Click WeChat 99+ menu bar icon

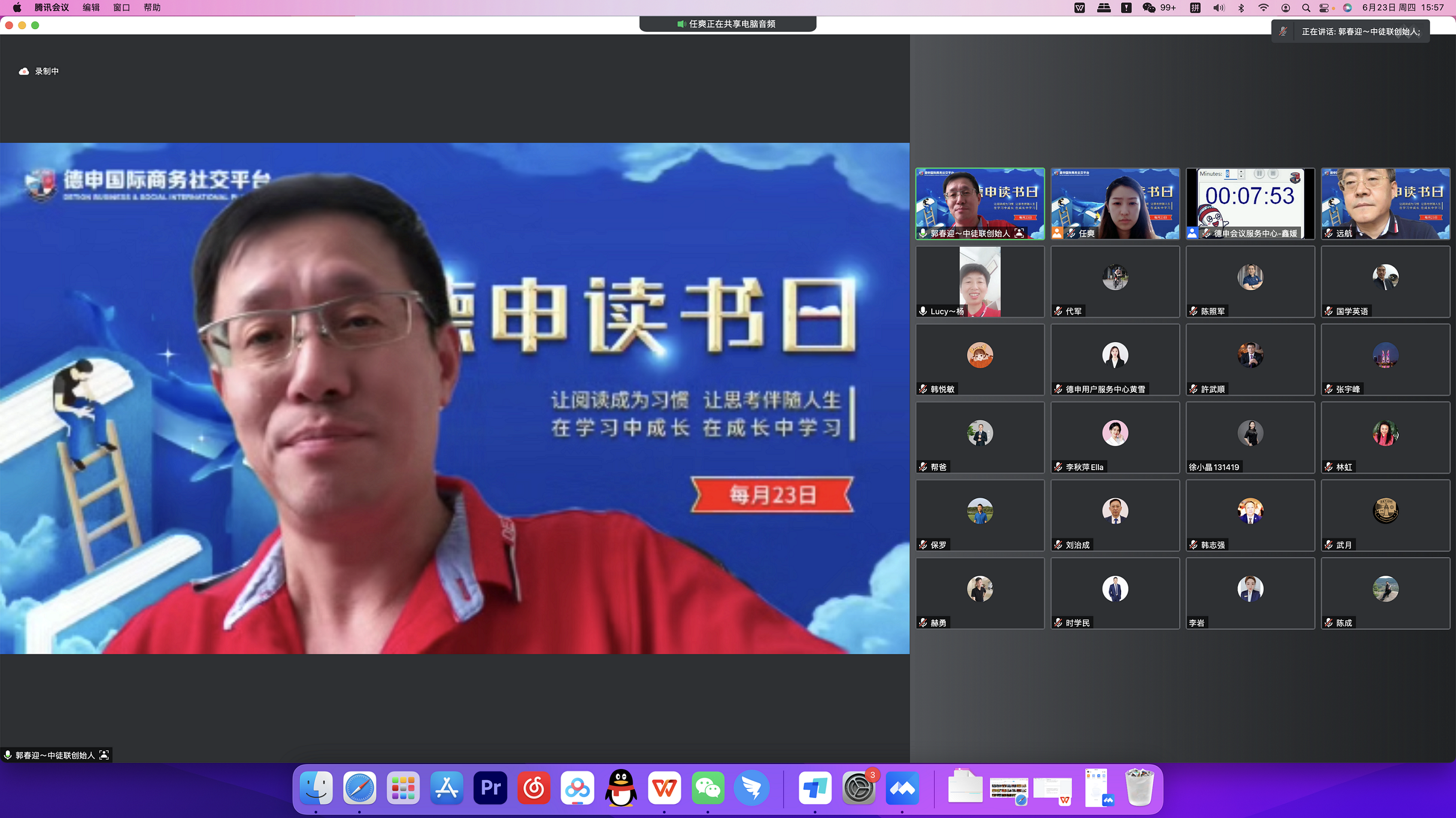[x=1158, y=7]
